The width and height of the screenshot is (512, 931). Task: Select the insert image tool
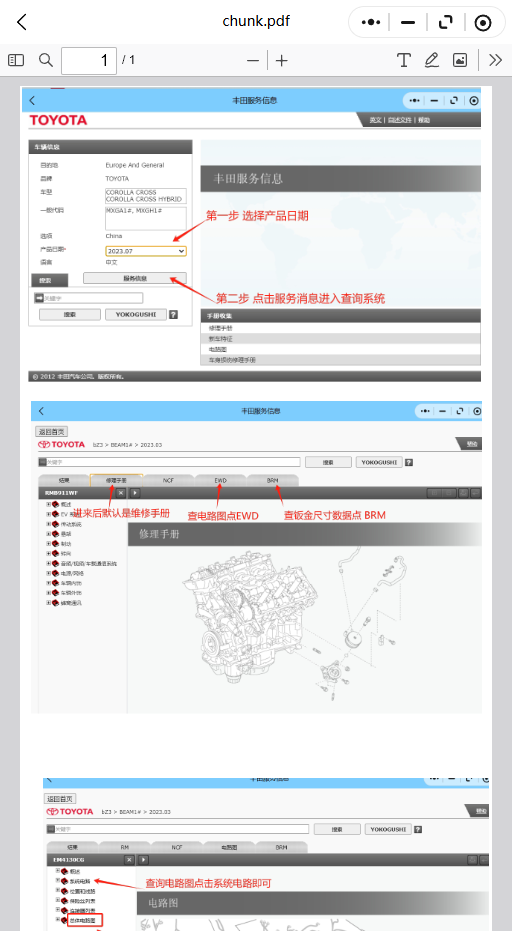point(460,60)
